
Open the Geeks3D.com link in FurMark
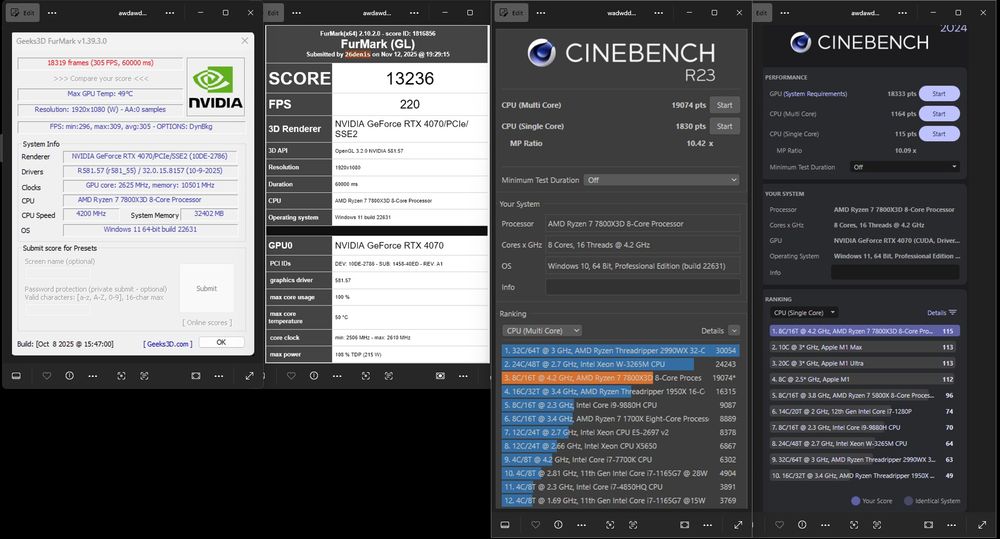click(x=168, y=344)
